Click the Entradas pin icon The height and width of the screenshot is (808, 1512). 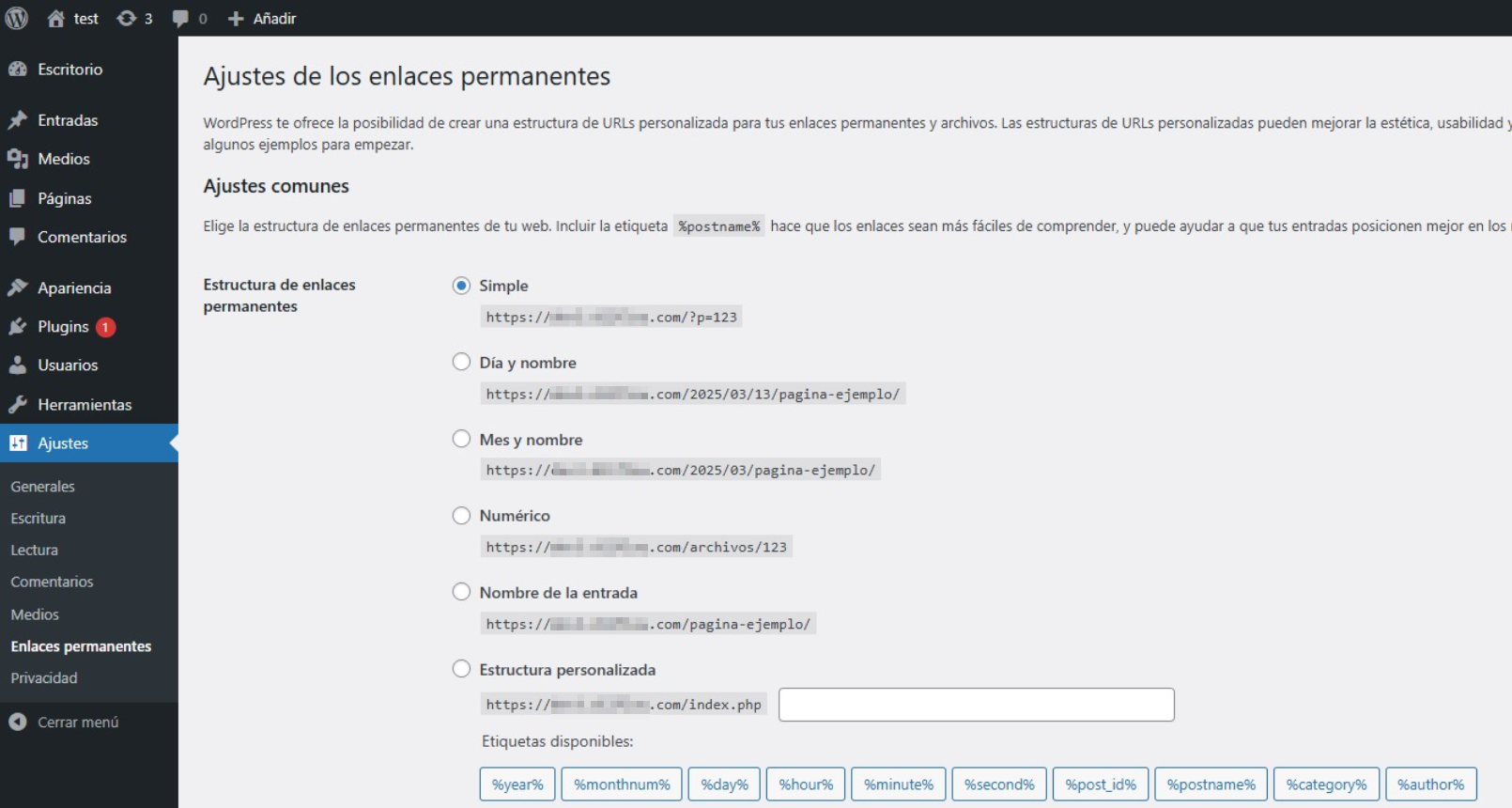point(18,120)
